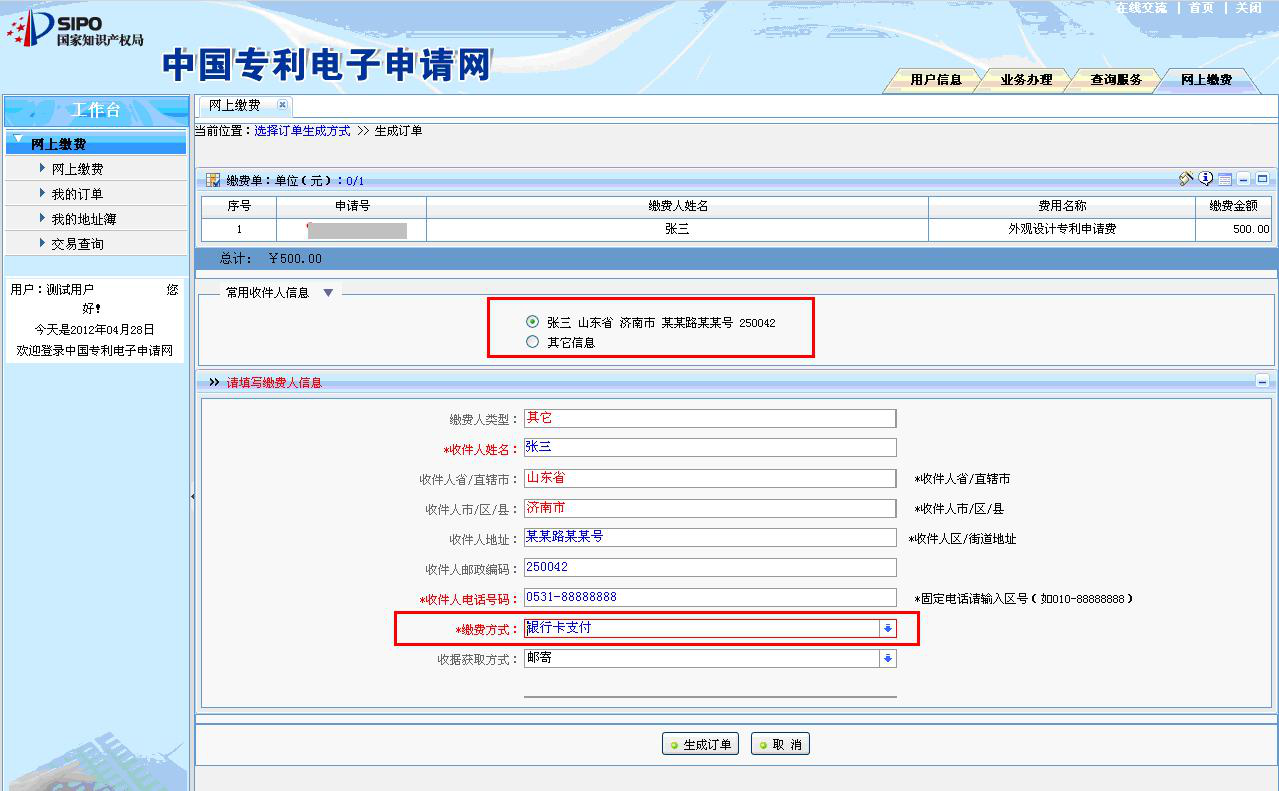Switch to the 查询服务 tab
The height and width of the screenshot is (791, 1279).
[x=1115, y=80]
